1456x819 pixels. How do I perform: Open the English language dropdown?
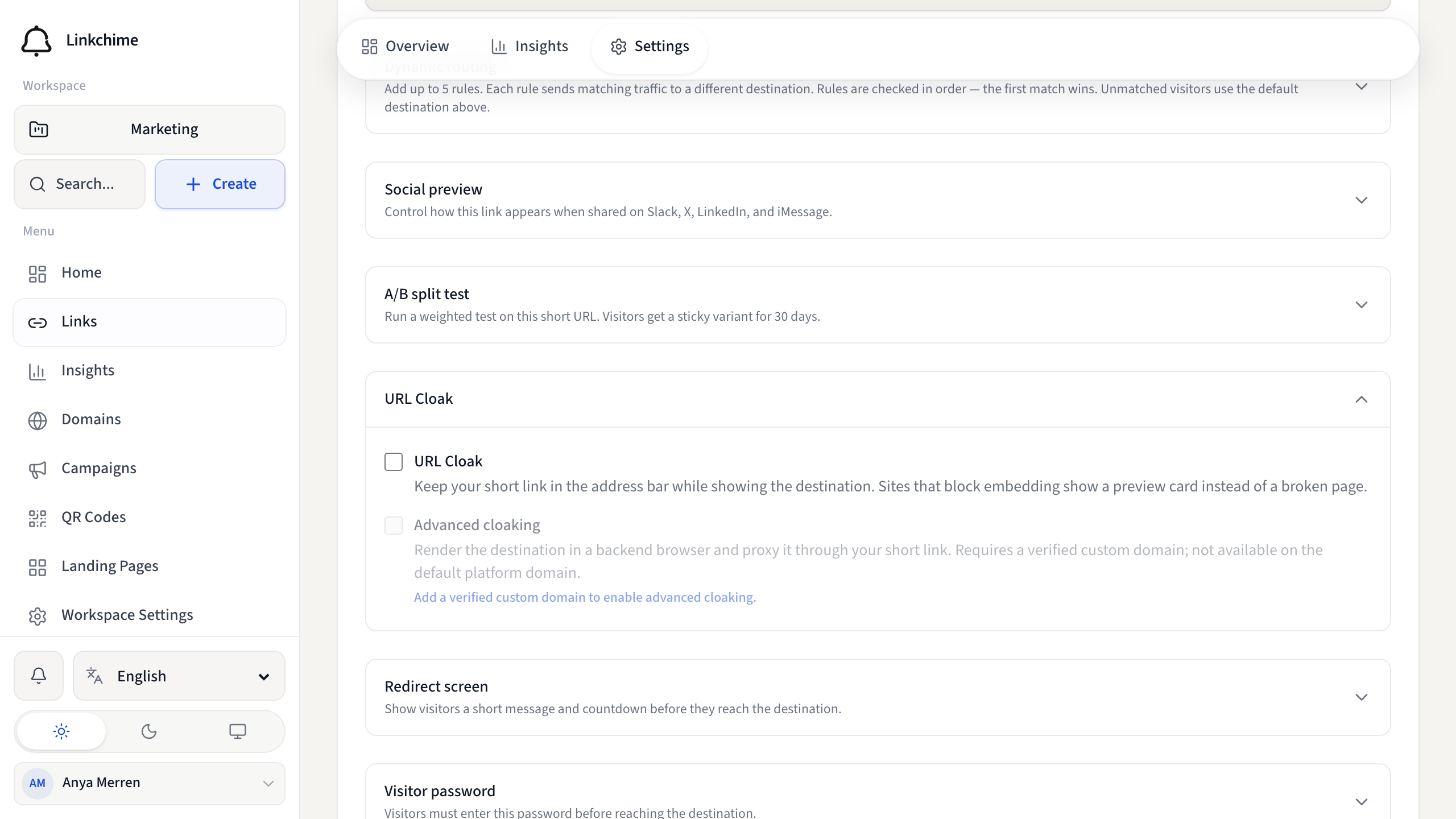[x=179, y=676]
